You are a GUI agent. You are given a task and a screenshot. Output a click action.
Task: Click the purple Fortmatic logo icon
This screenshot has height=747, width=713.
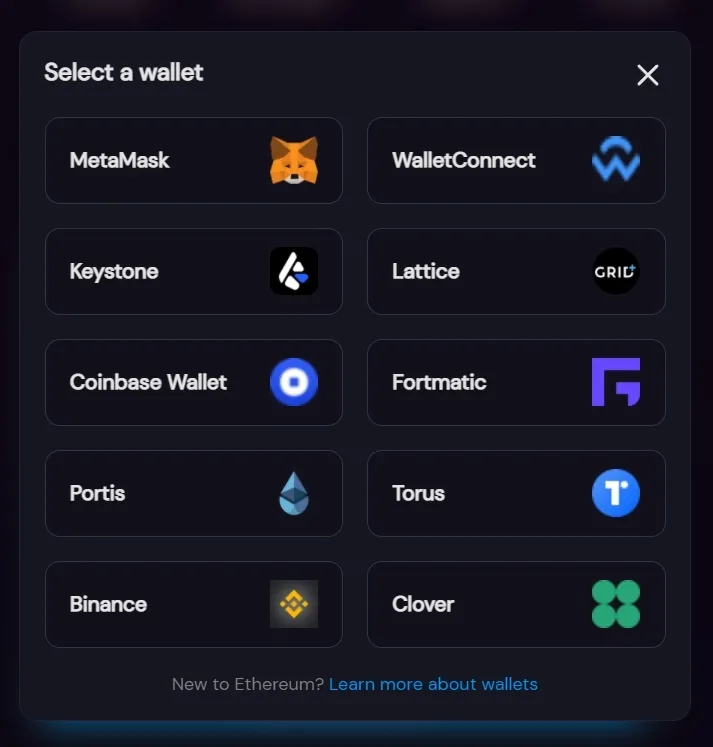[x=616, y=382]
